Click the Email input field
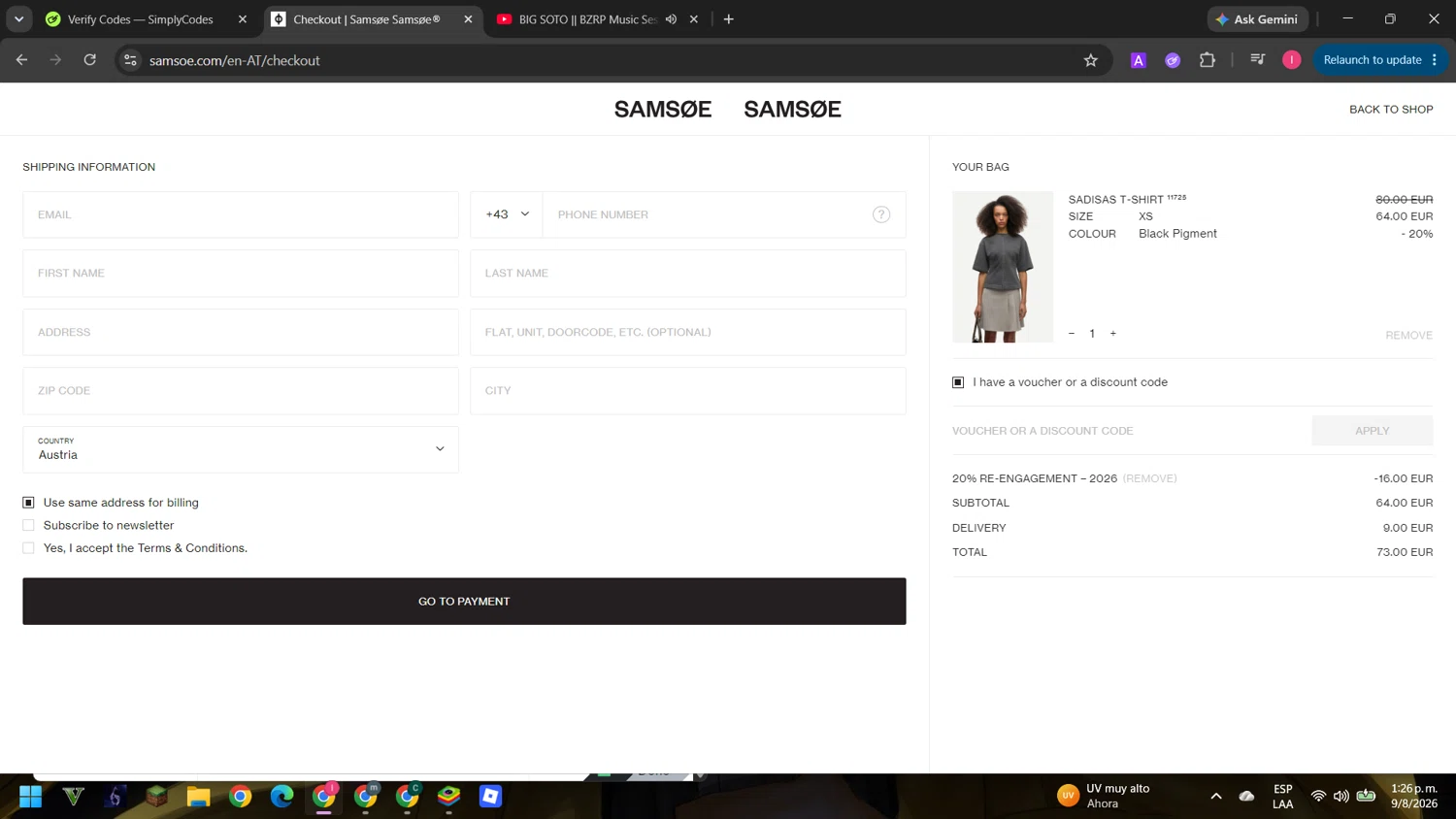This screenshot has width=1456, height=819. coord(241,214)
